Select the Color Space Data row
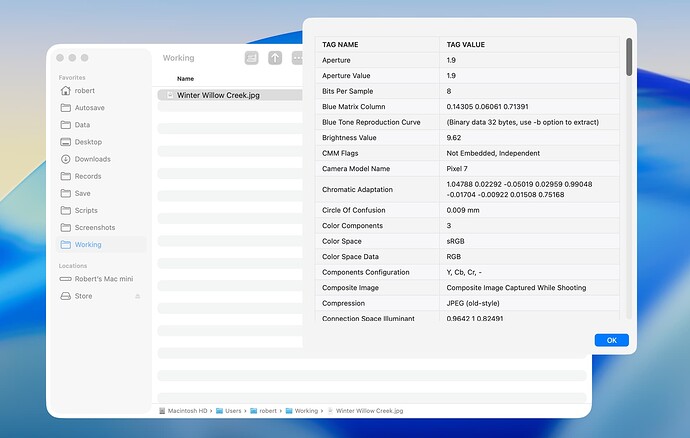 coord(467,257)
